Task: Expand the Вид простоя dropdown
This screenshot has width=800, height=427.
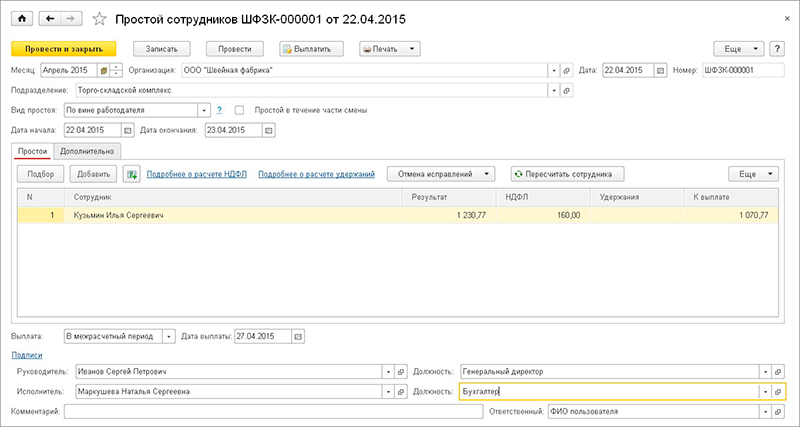Action: pos(204,110)
